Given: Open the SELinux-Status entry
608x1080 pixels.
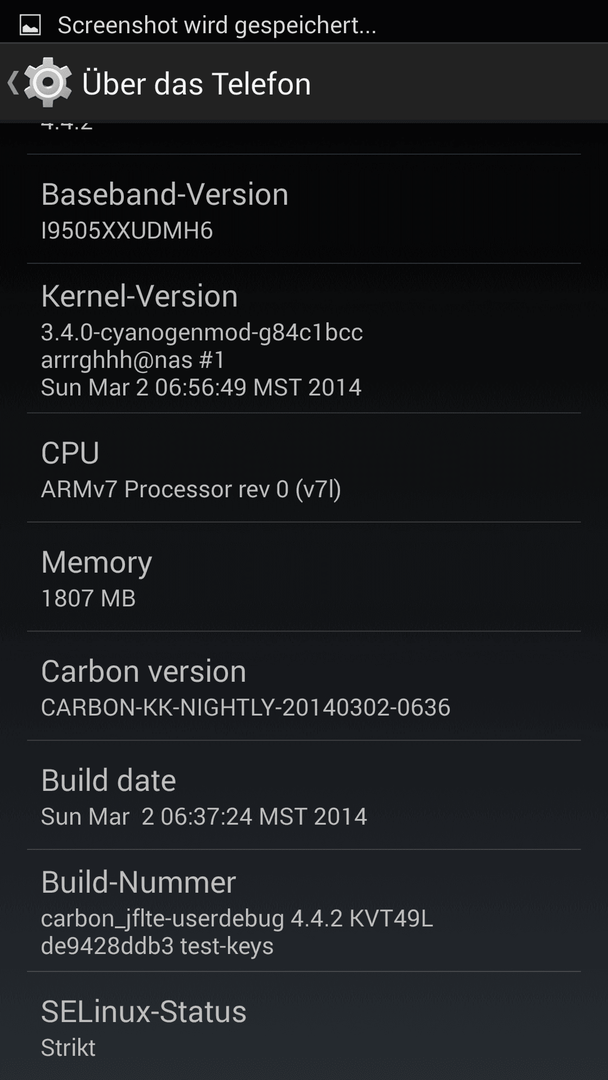Looking at the screenshot, I should [304, 1026].
